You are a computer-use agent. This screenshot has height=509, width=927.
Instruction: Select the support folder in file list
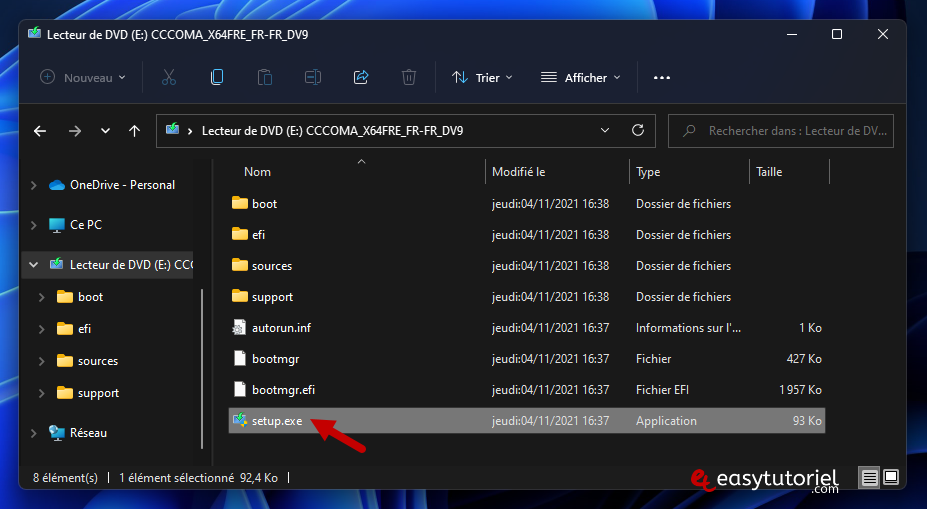point(272,297)
